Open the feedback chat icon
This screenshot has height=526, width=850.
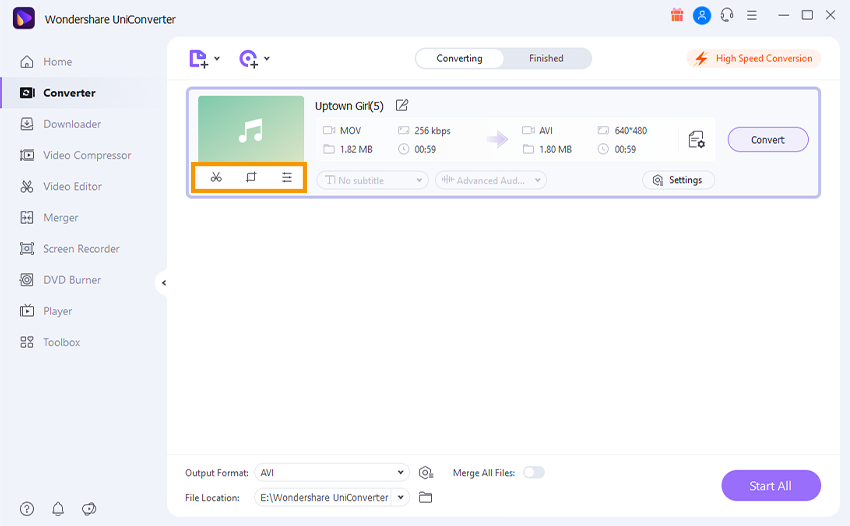point(89,509)
